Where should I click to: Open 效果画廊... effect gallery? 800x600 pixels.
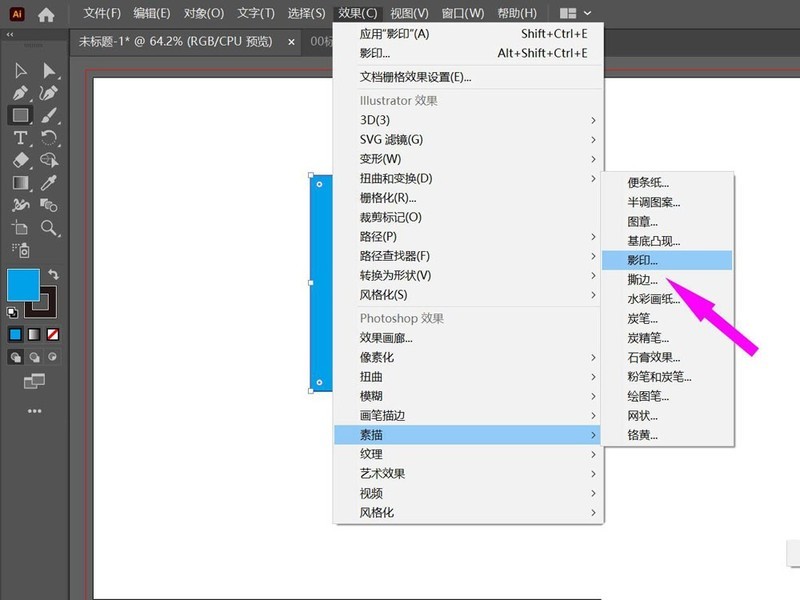[386, 338]
